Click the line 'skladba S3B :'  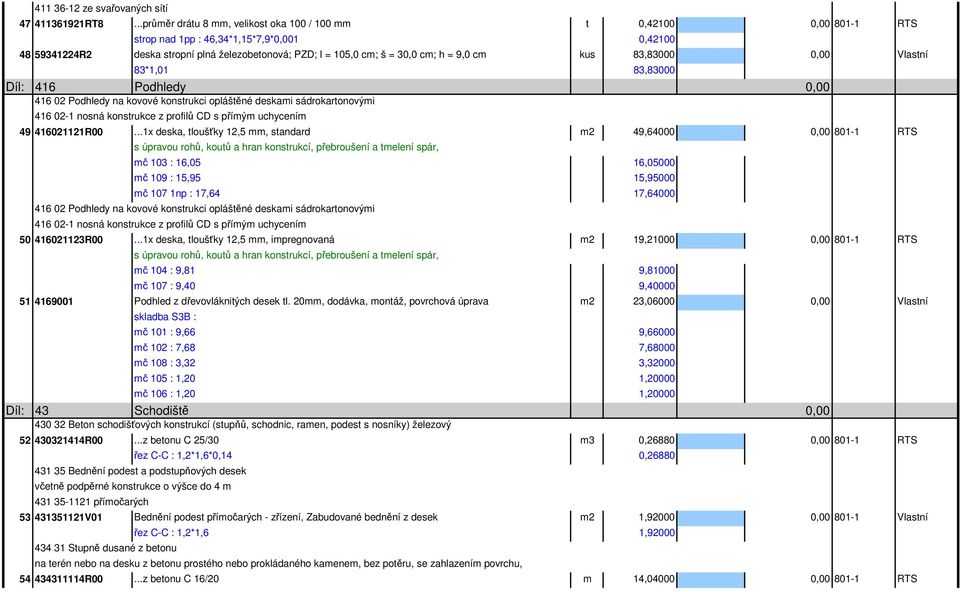click(x=165, y=317)
